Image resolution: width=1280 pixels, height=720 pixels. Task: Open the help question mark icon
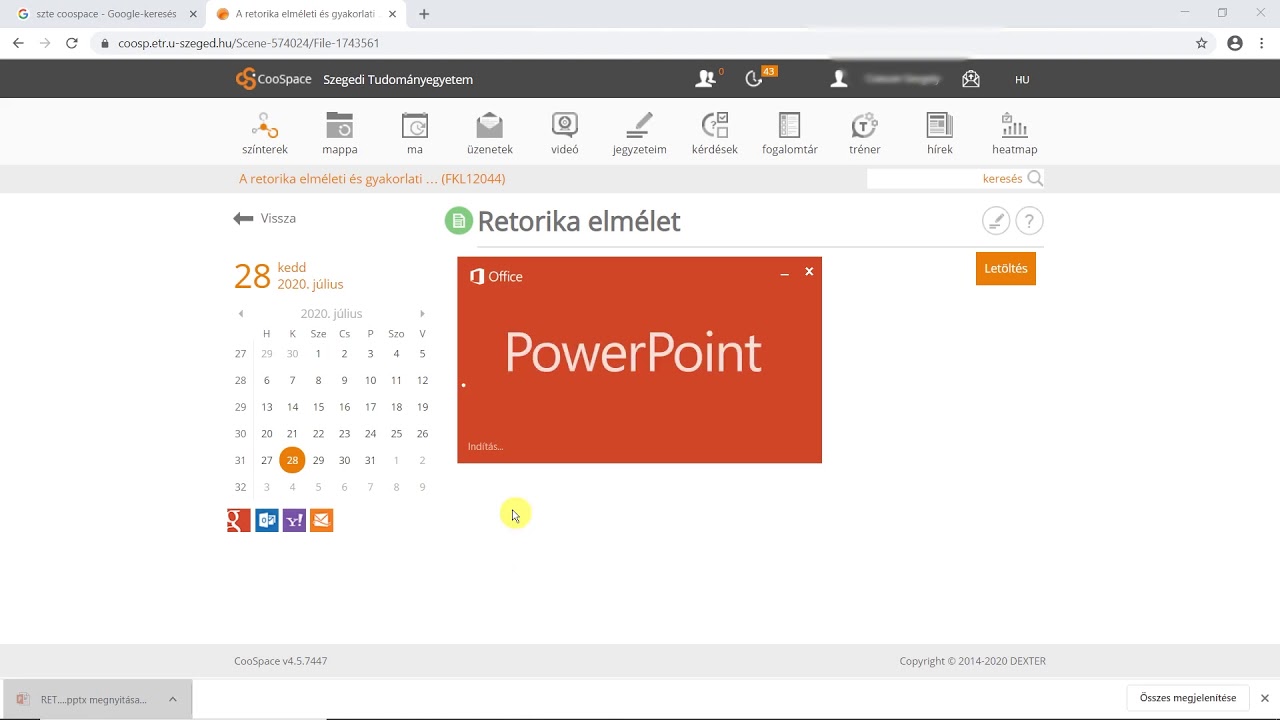pyautogui.click(x=1029, y=221)
